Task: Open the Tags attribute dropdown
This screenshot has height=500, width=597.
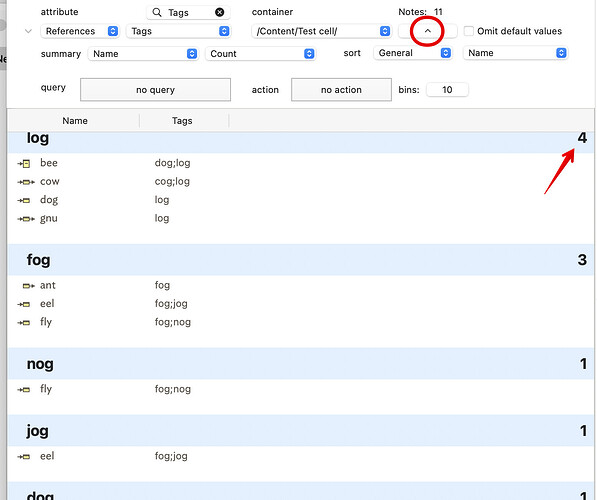Action: click(x=178, y=31)
